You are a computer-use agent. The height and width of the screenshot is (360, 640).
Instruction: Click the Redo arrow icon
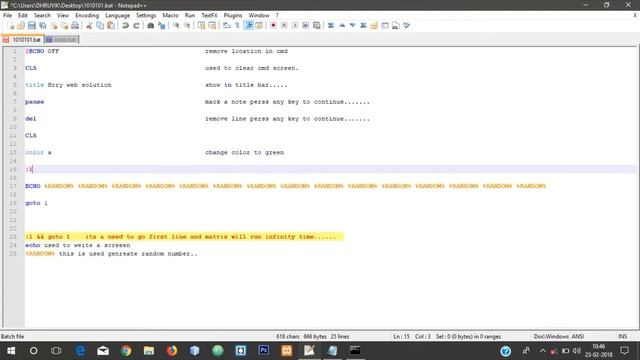(136, 26)
